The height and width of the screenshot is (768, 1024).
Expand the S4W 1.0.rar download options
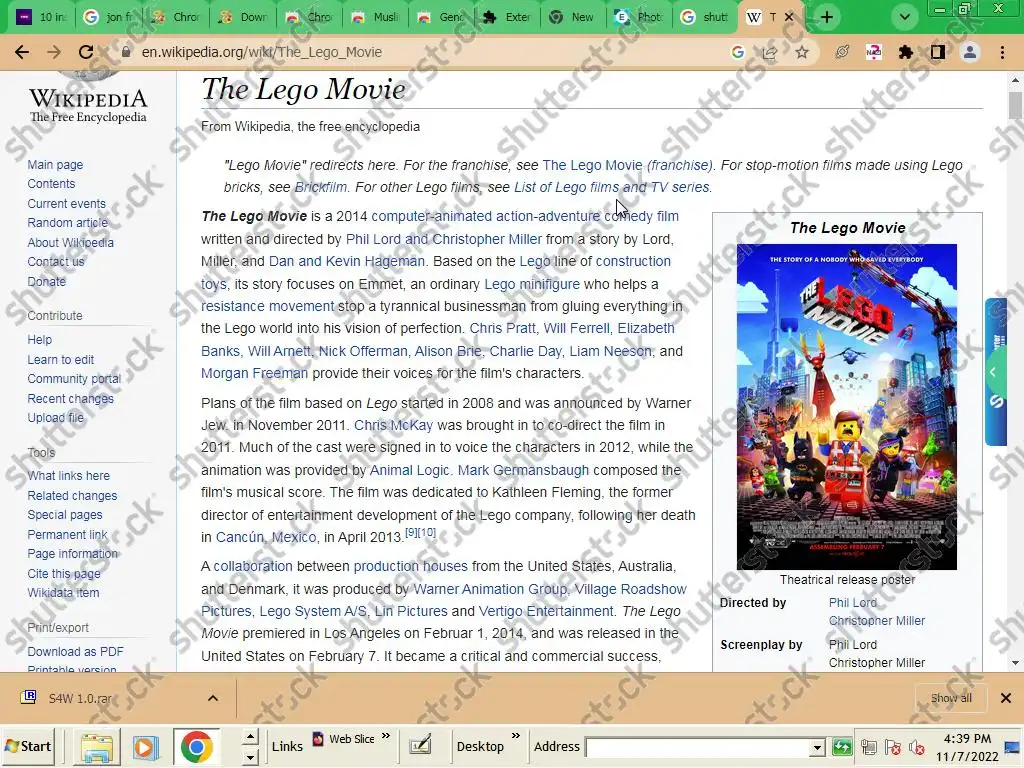(x=213, y=698)
